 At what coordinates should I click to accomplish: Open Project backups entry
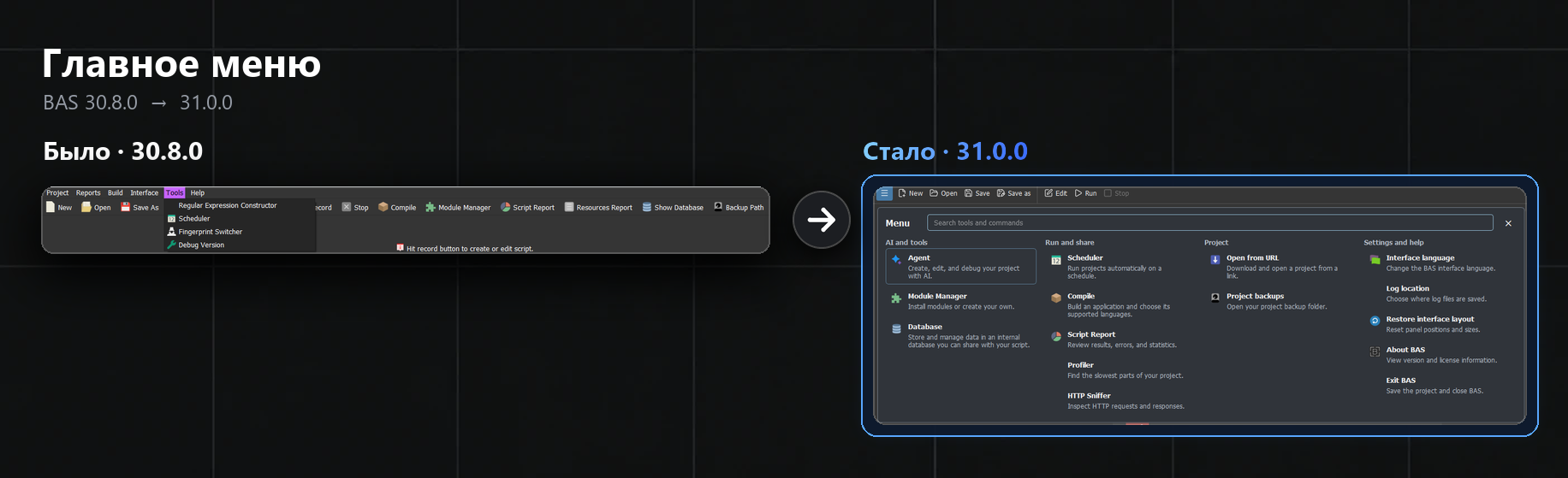(x=1280, y=301)
